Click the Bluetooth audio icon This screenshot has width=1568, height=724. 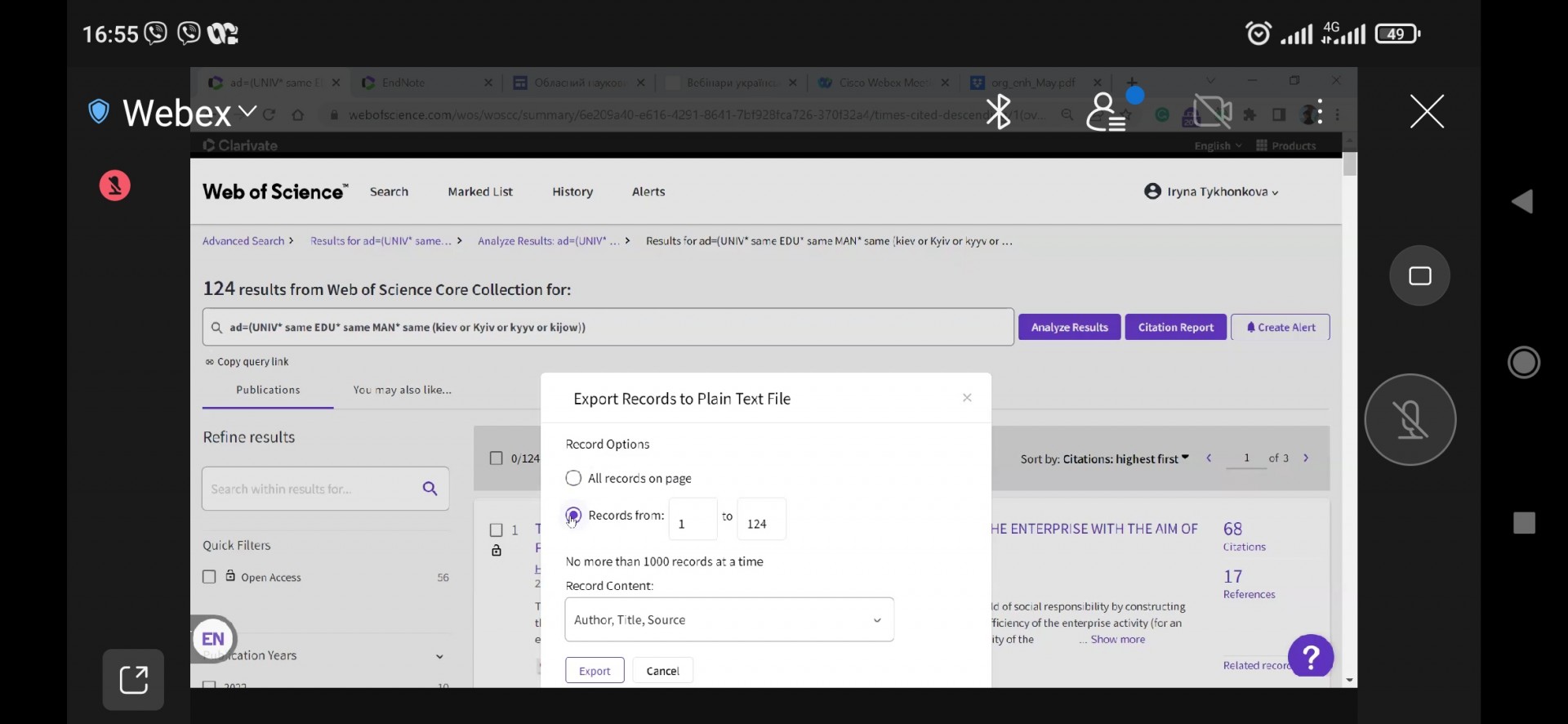(998, 112)
